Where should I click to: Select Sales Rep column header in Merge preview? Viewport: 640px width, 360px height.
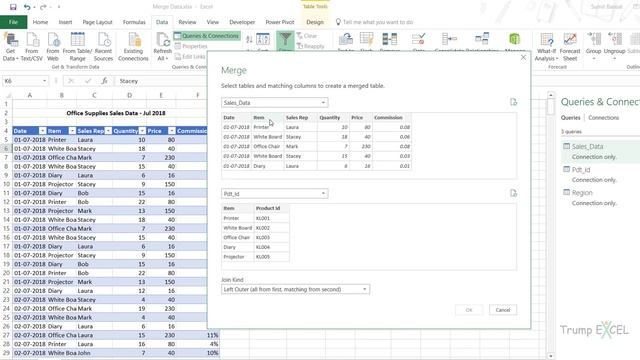click(300, 118)
